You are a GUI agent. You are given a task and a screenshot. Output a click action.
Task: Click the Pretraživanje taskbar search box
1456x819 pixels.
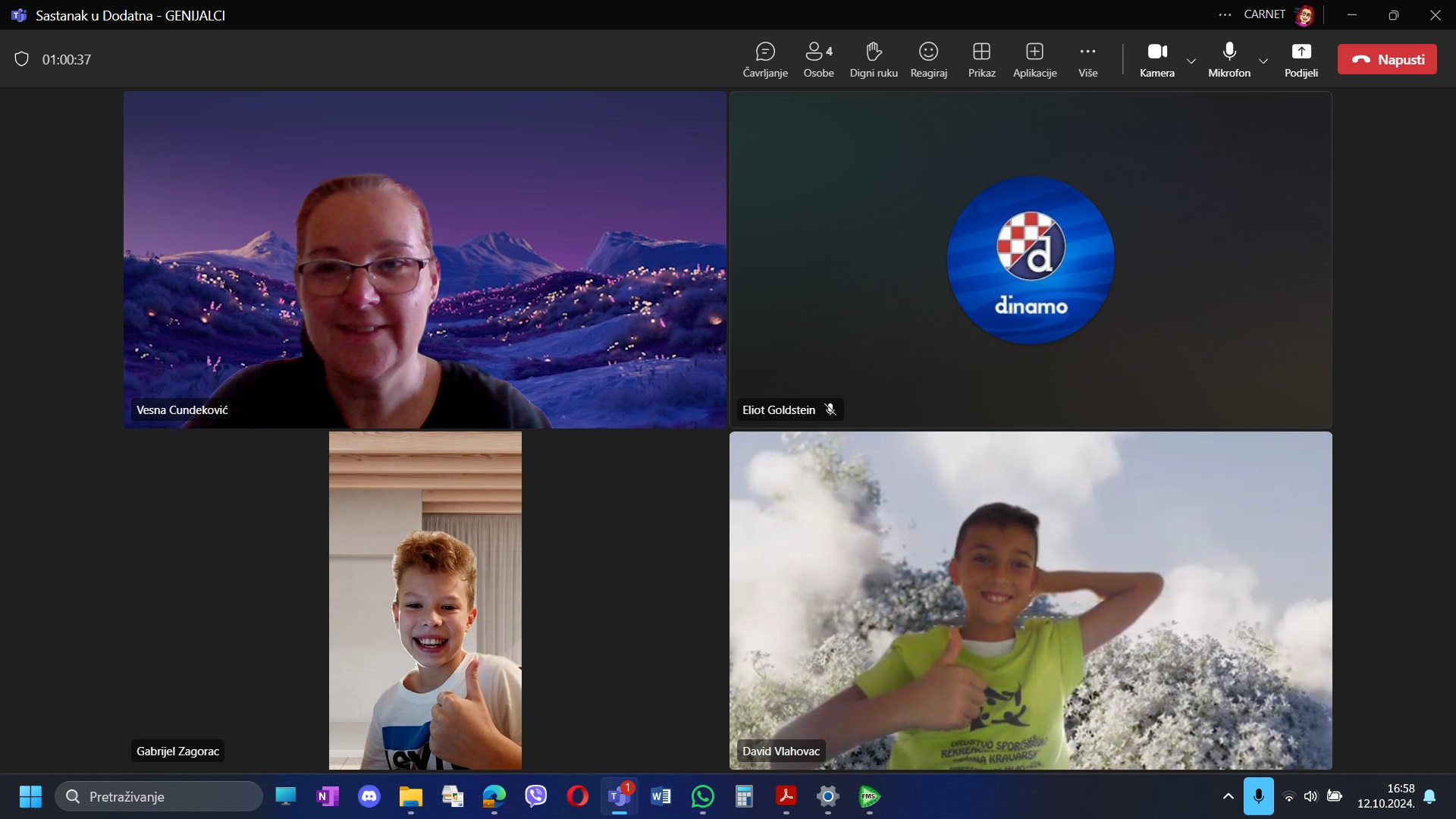pos(159,796)
